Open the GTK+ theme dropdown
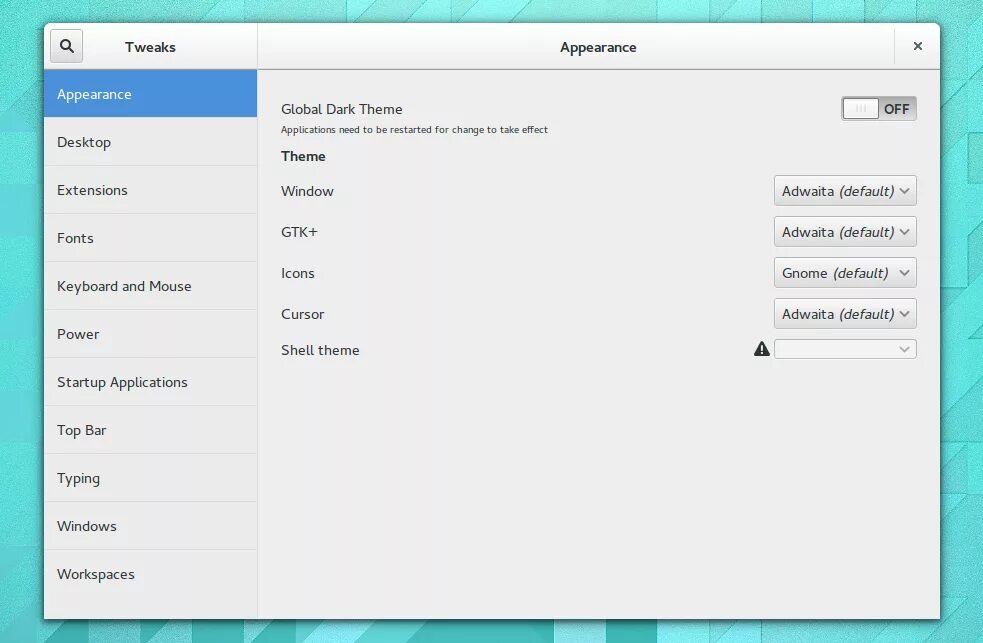 tap(845, 231)
